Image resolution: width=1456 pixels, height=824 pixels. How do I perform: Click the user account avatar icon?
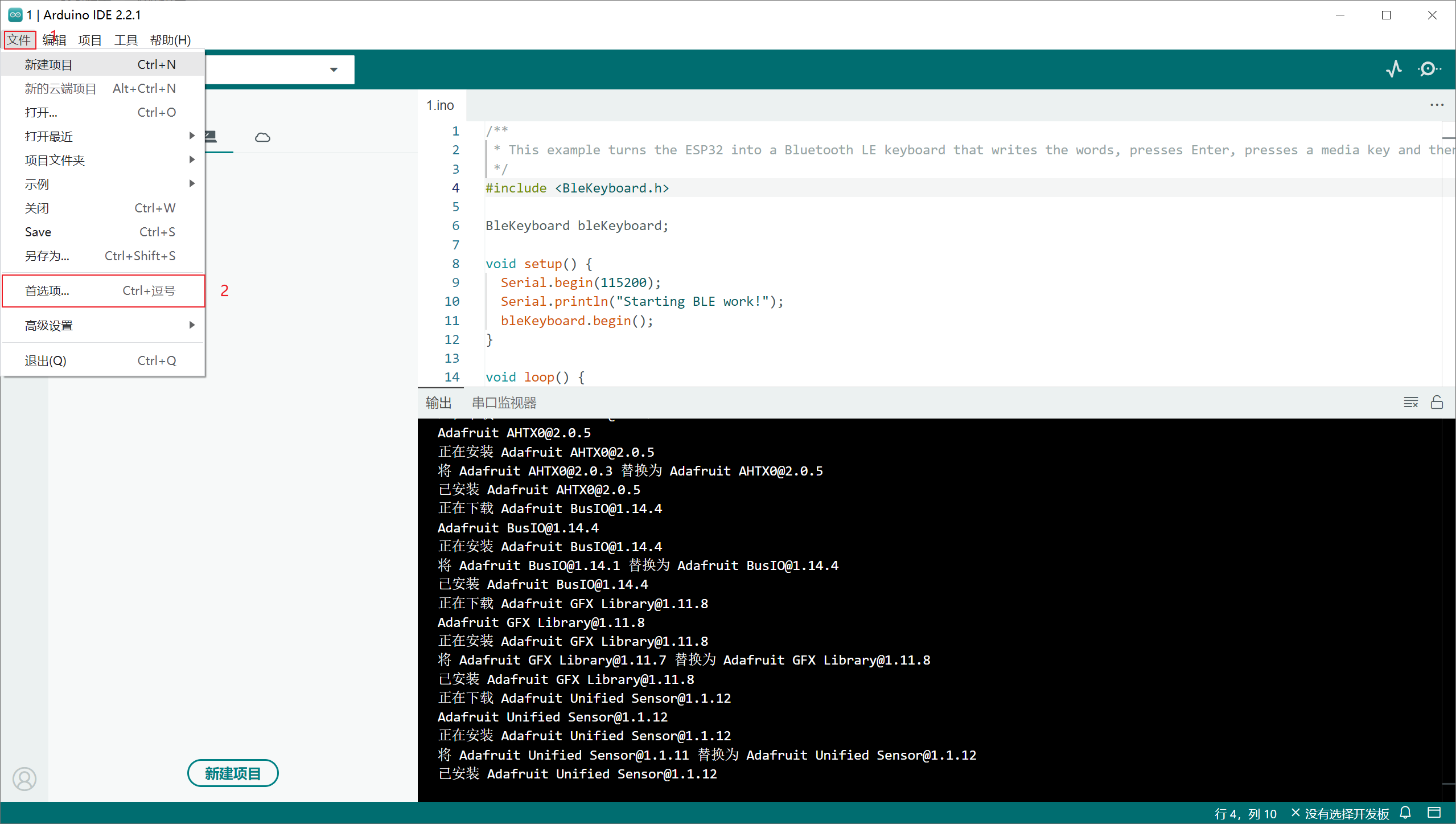tap(24, 778)
